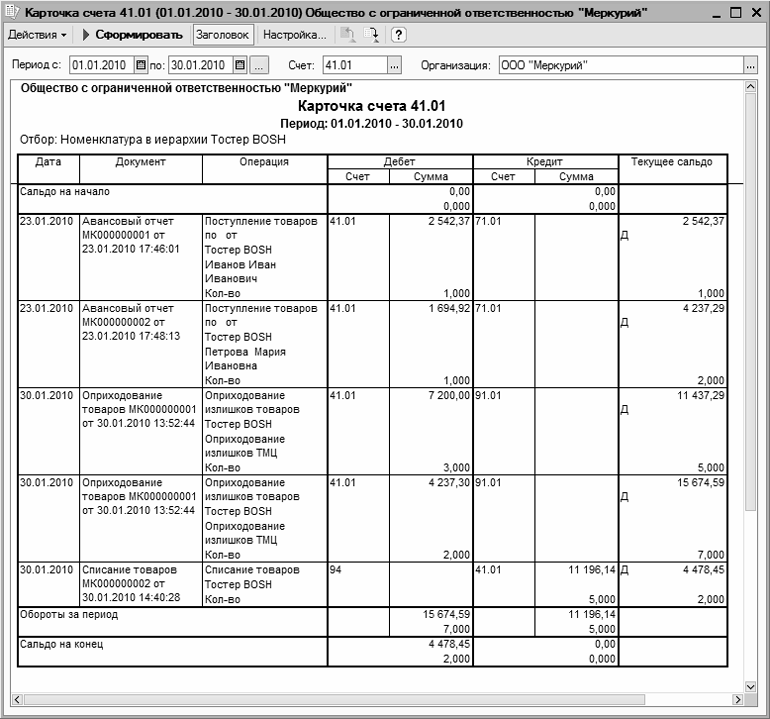The image size is (770, 719).
Task: Open the period selection ellipsis button
Action: [x=259, y=65]
